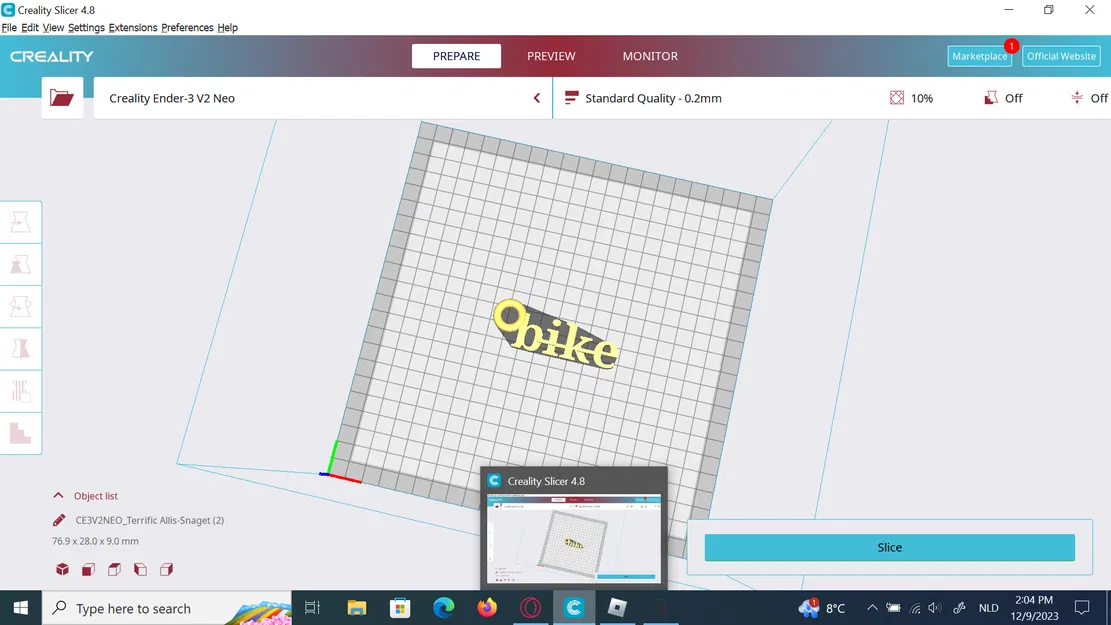The width and height of the screenshot is (1111, 625).
Task: Select CE3V2NEO_Terrific Allis-Snaget (2) object
Action: point(150,520)
